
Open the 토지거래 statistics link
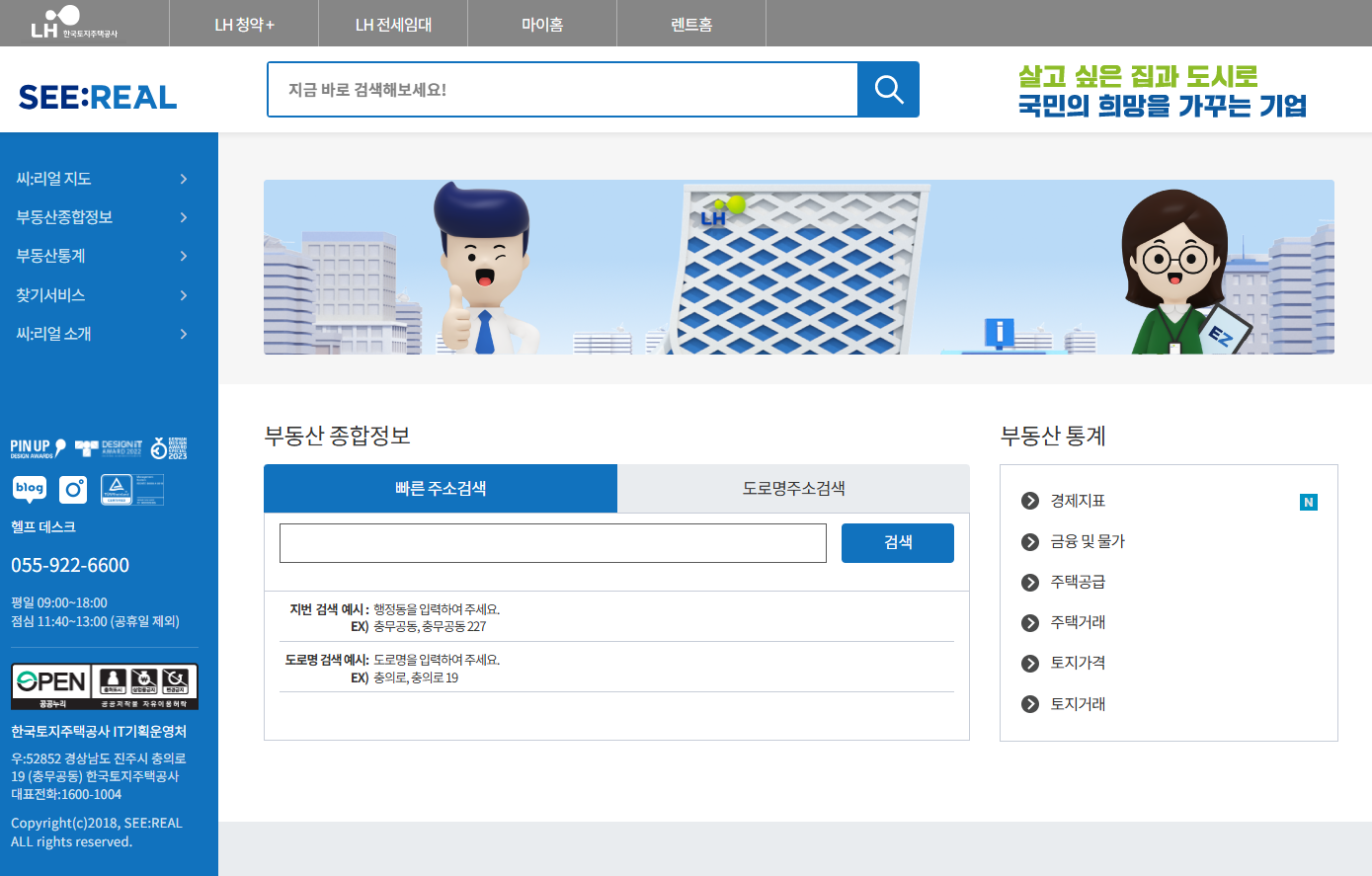[1078, 704]
